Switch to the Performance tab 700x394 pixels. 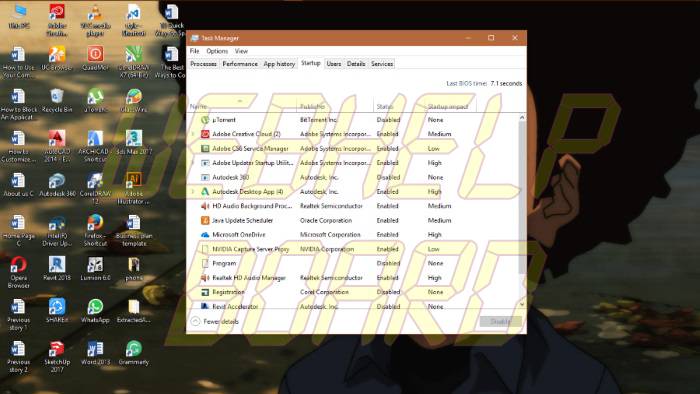[x=240, y=64]
